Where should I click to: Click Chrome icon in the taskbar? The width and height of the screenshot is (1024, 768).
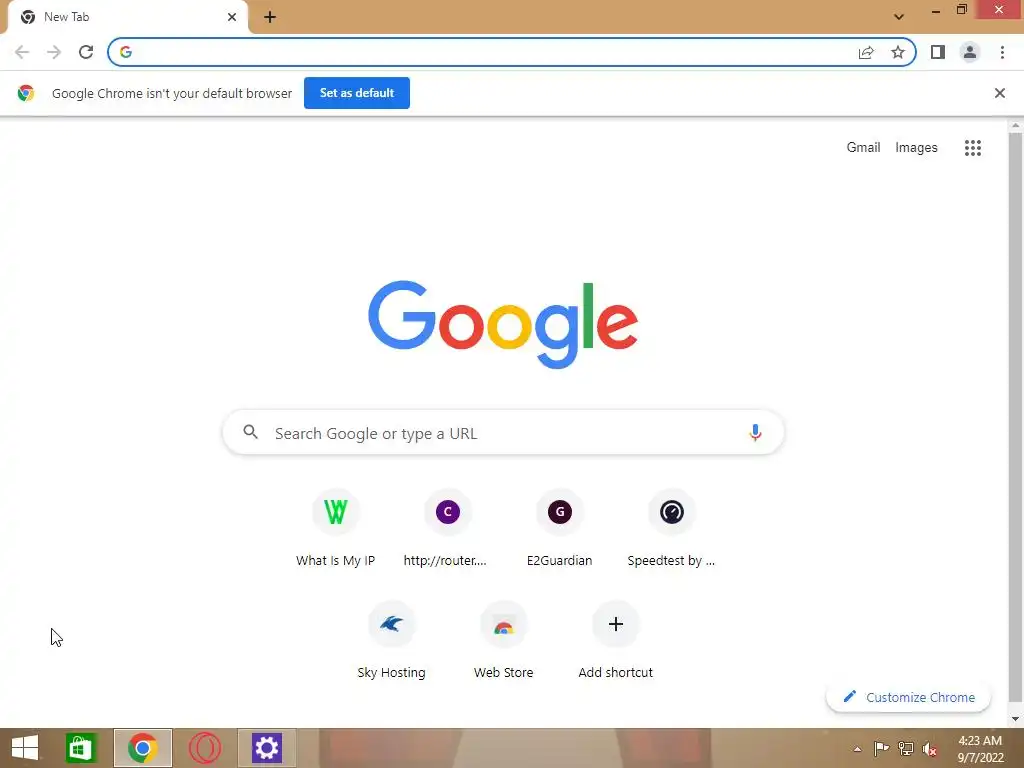[x=142, y=748]
